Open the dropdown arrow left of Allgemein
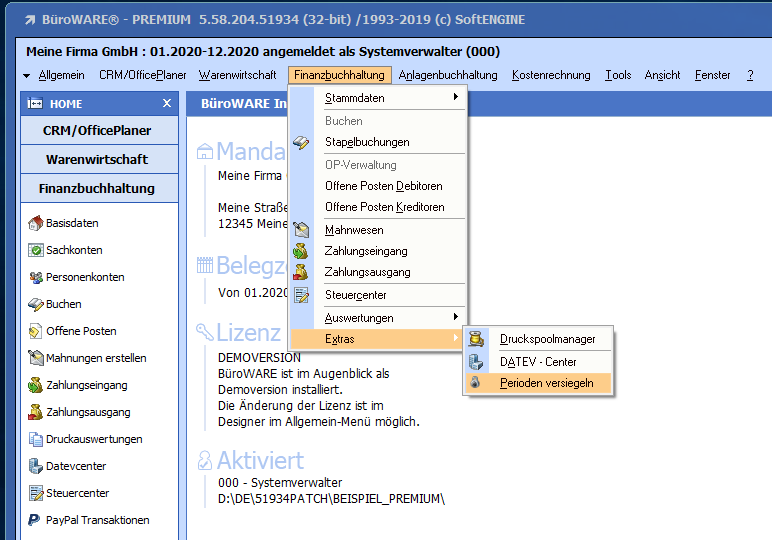The width and height of the screenshot is (772, 540). pyautogui.click(x=26, y=76)
